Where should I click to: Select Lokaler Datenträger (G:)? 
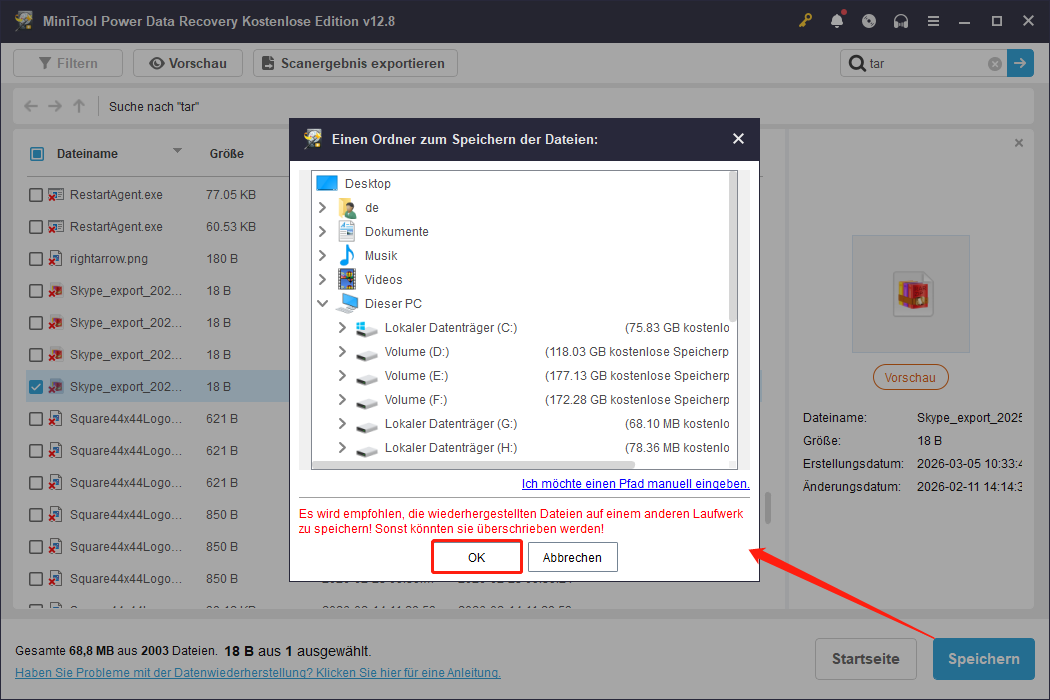pos(451,424)
